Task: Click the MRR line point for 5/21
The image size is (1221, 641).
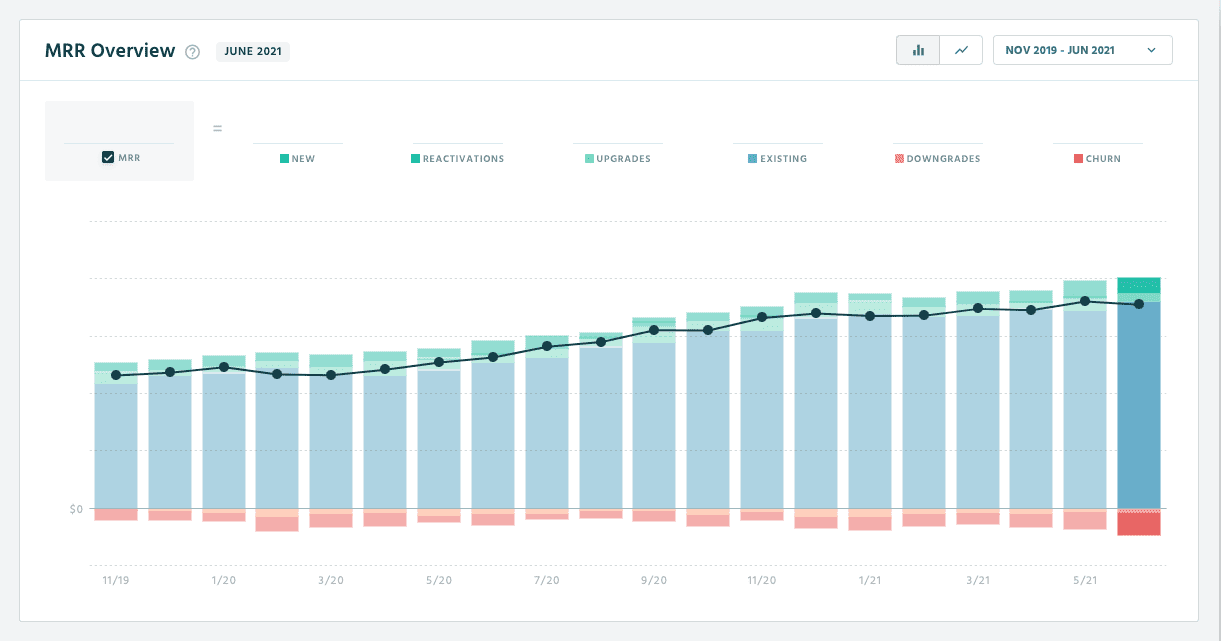Action: click(1085, 301)
